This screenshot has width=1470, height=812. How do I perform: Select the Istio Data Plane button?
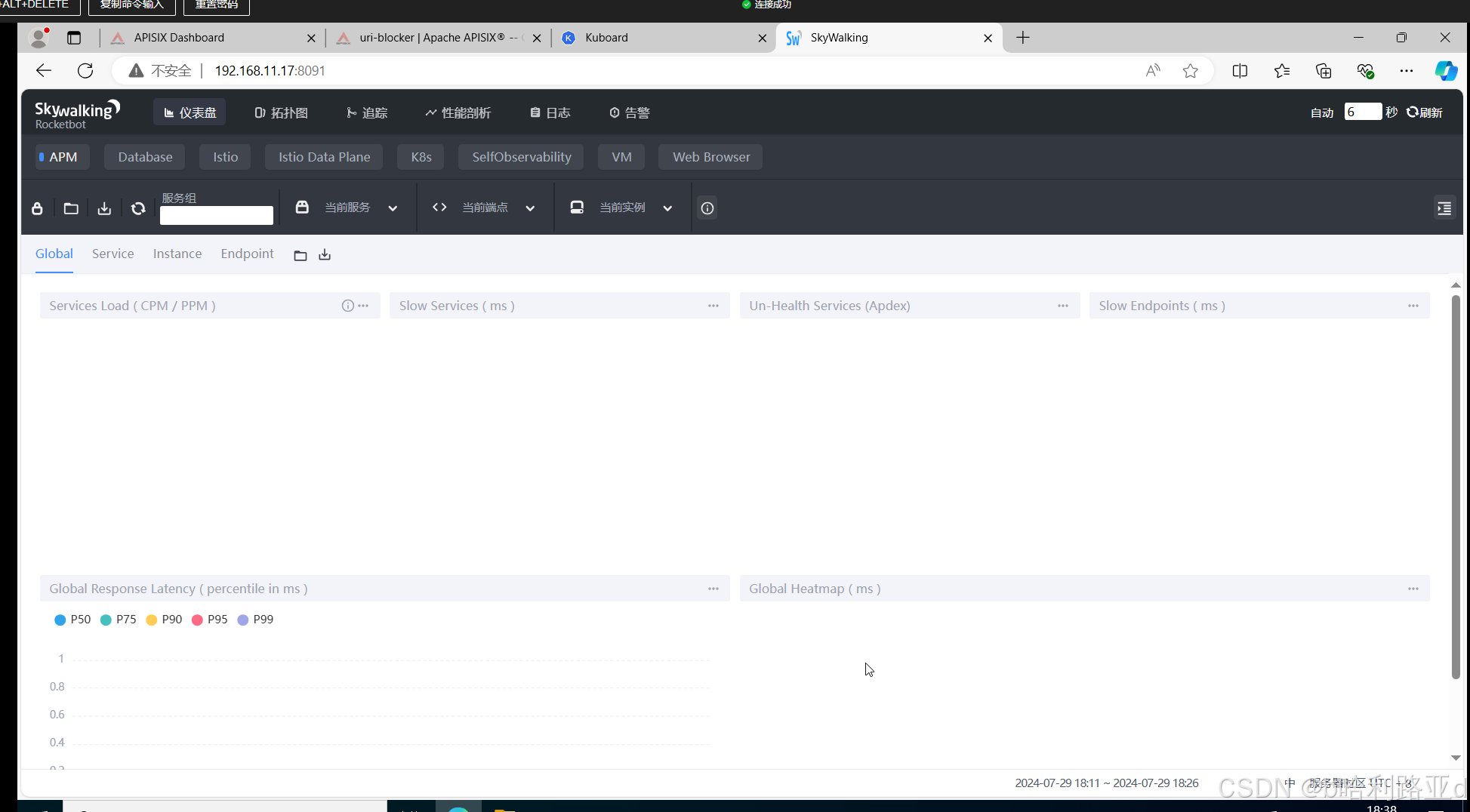(324, 157)
